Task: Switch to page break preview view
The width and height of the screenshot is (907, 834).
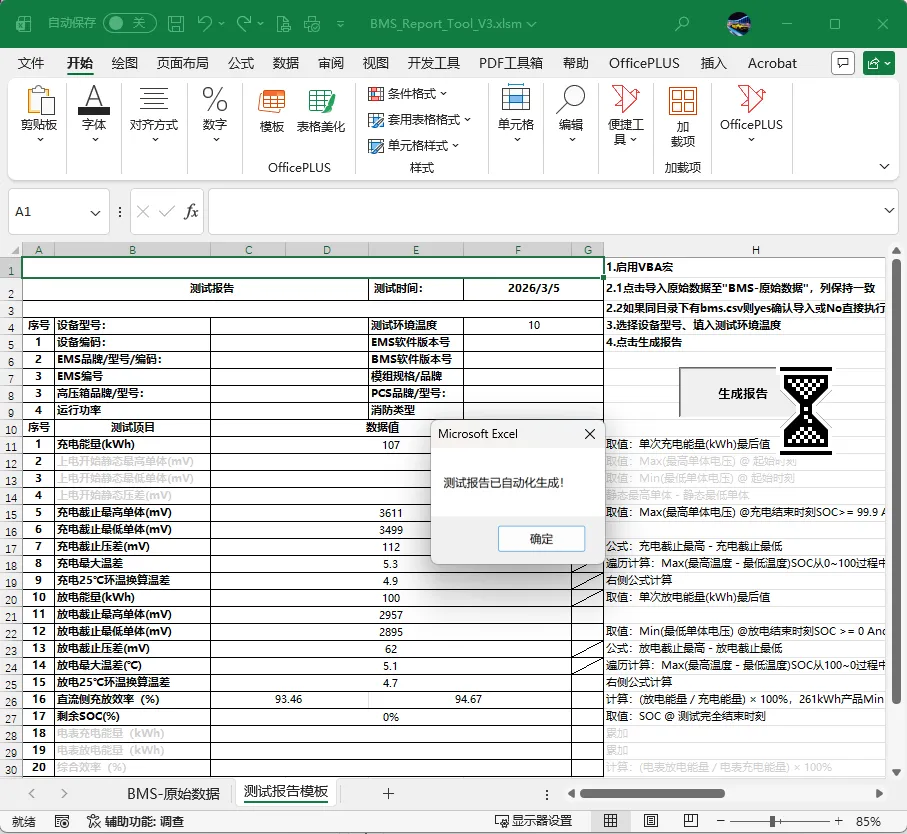Action: tap(691, 821)
